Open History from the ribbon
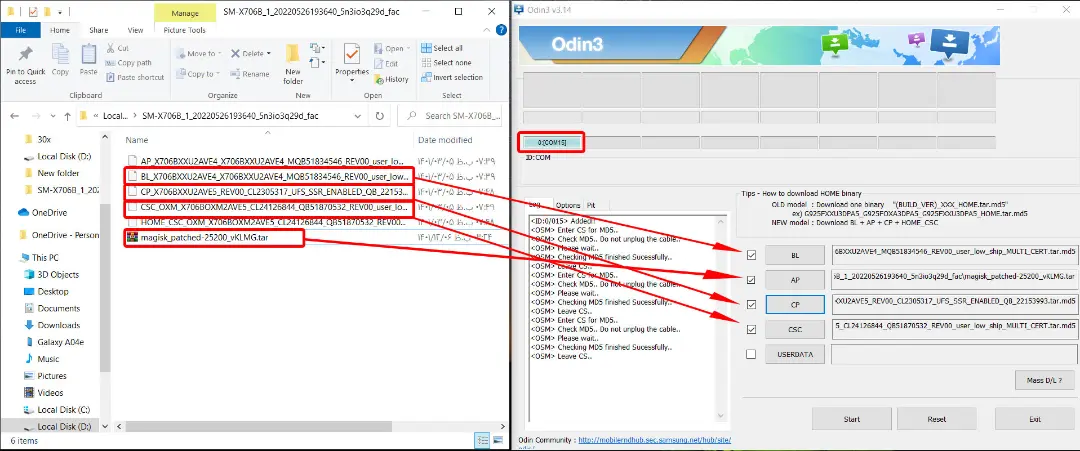Screen dimensions: 1080x451 (x=391, y=79)
